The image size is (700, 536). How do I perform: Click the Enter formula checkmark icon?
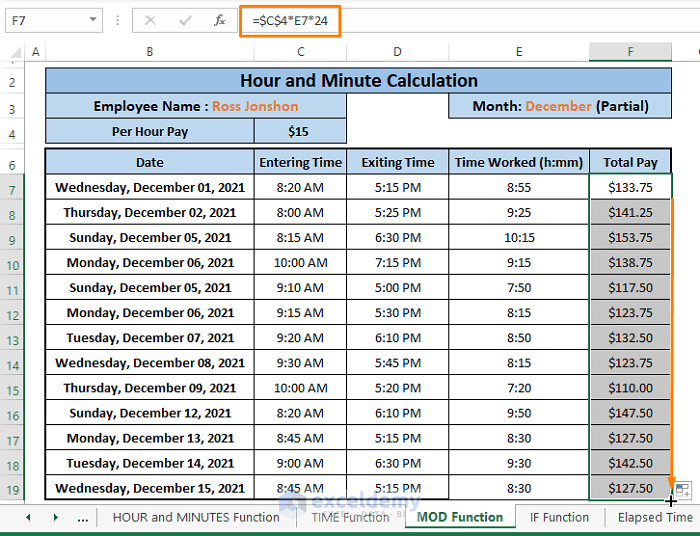(184, 20)
